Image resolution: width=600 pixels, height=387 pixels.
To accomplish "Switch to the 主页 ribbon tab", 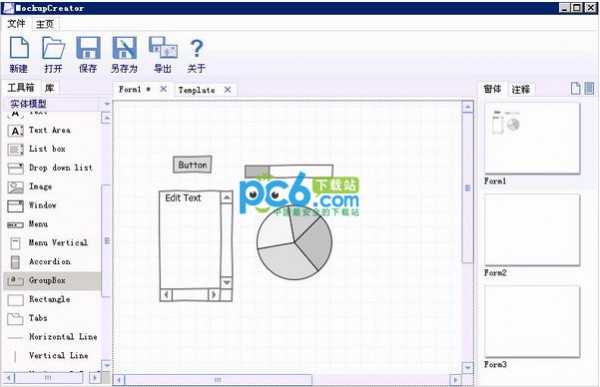I will pyautogui.click(x=45, y=24).
